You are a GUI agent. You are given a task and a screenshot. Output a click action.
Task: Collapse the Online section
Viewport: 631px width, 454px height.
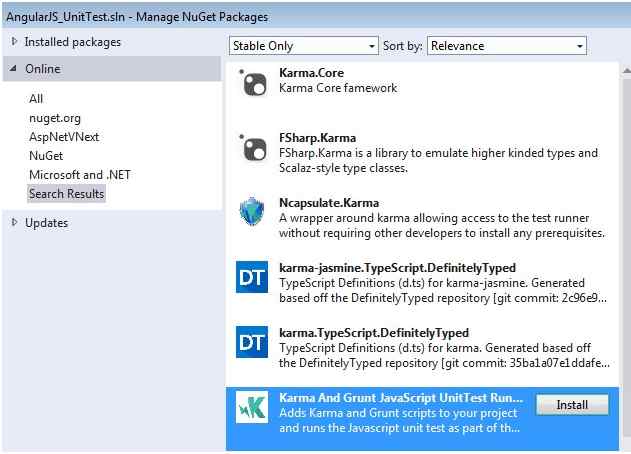click(13, 68)
